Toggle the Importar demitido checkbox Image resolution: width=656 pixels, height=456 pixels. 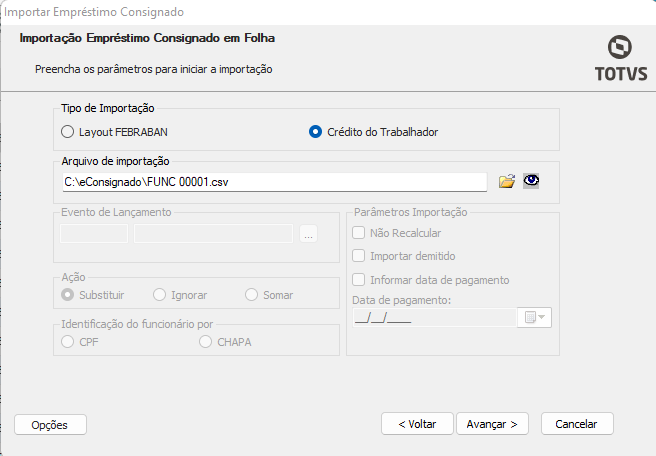pos(359,256)
